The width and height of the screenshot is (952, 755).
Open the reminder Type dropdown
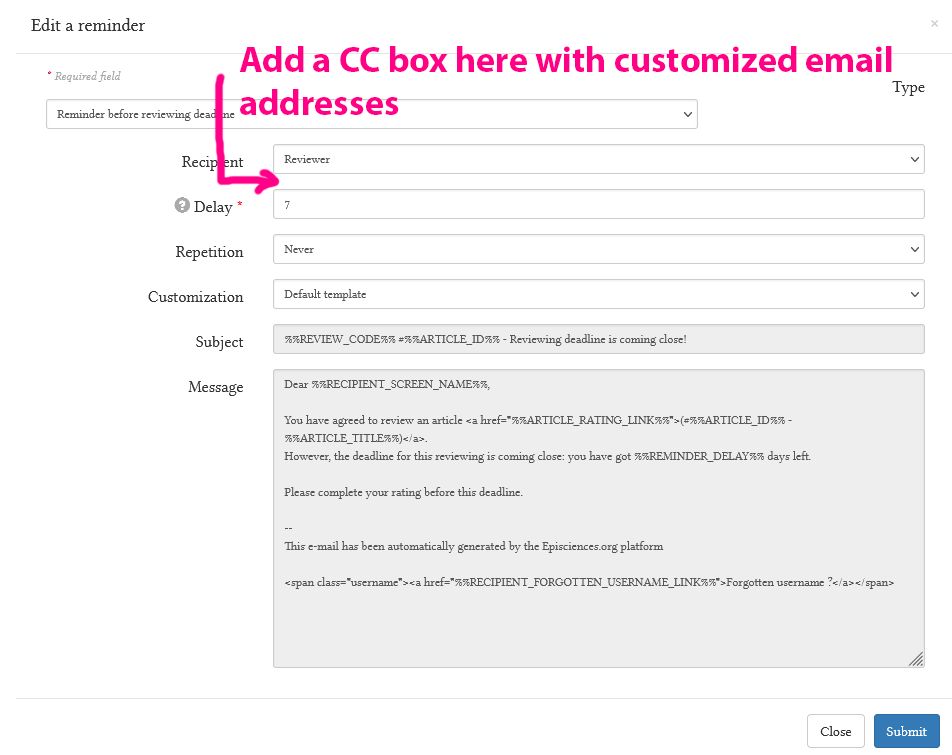[372, 114]
